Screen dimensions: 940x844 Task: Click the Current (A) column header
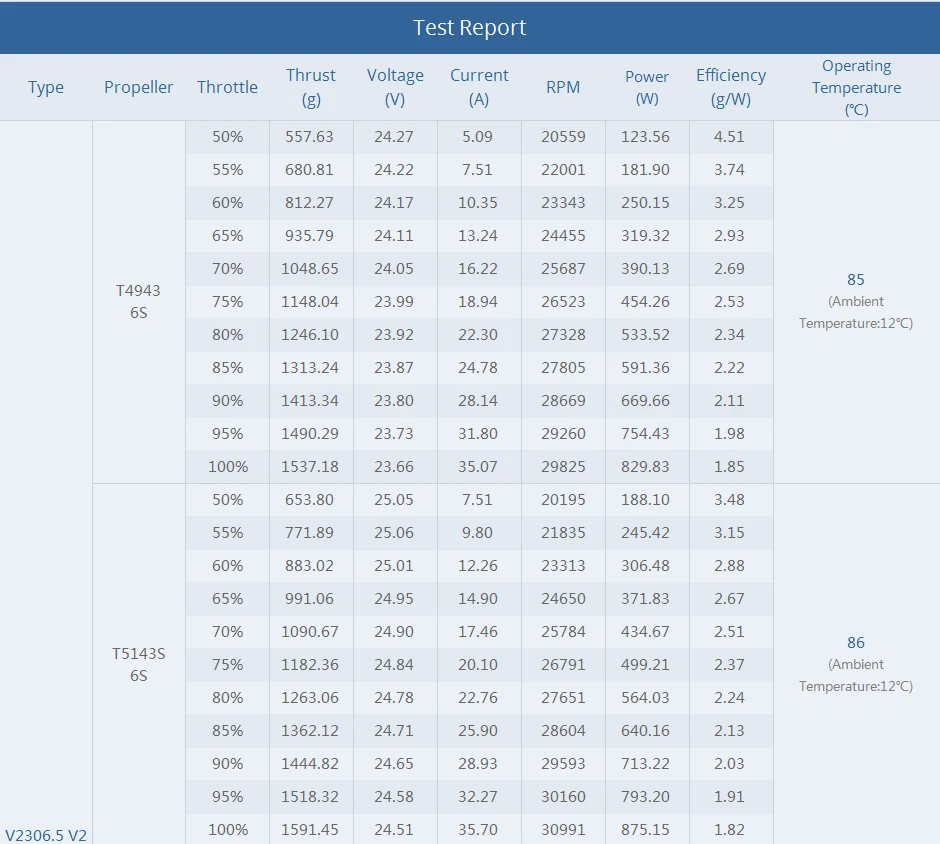tap(479, 87)
